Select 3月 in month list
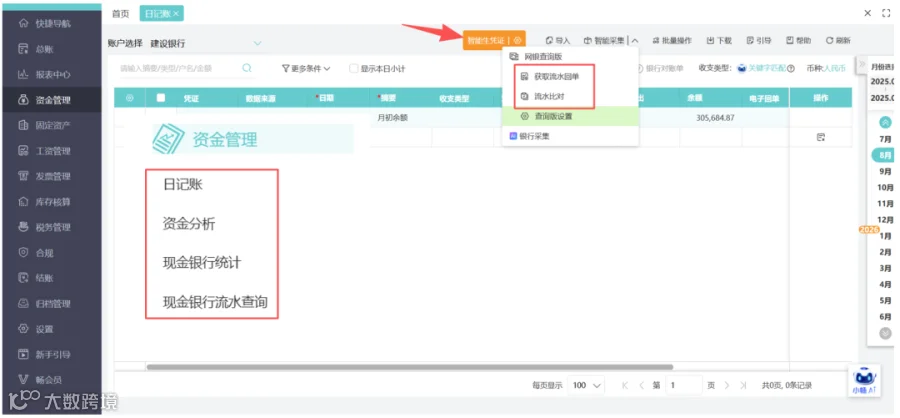 click(x=886, y=268)
